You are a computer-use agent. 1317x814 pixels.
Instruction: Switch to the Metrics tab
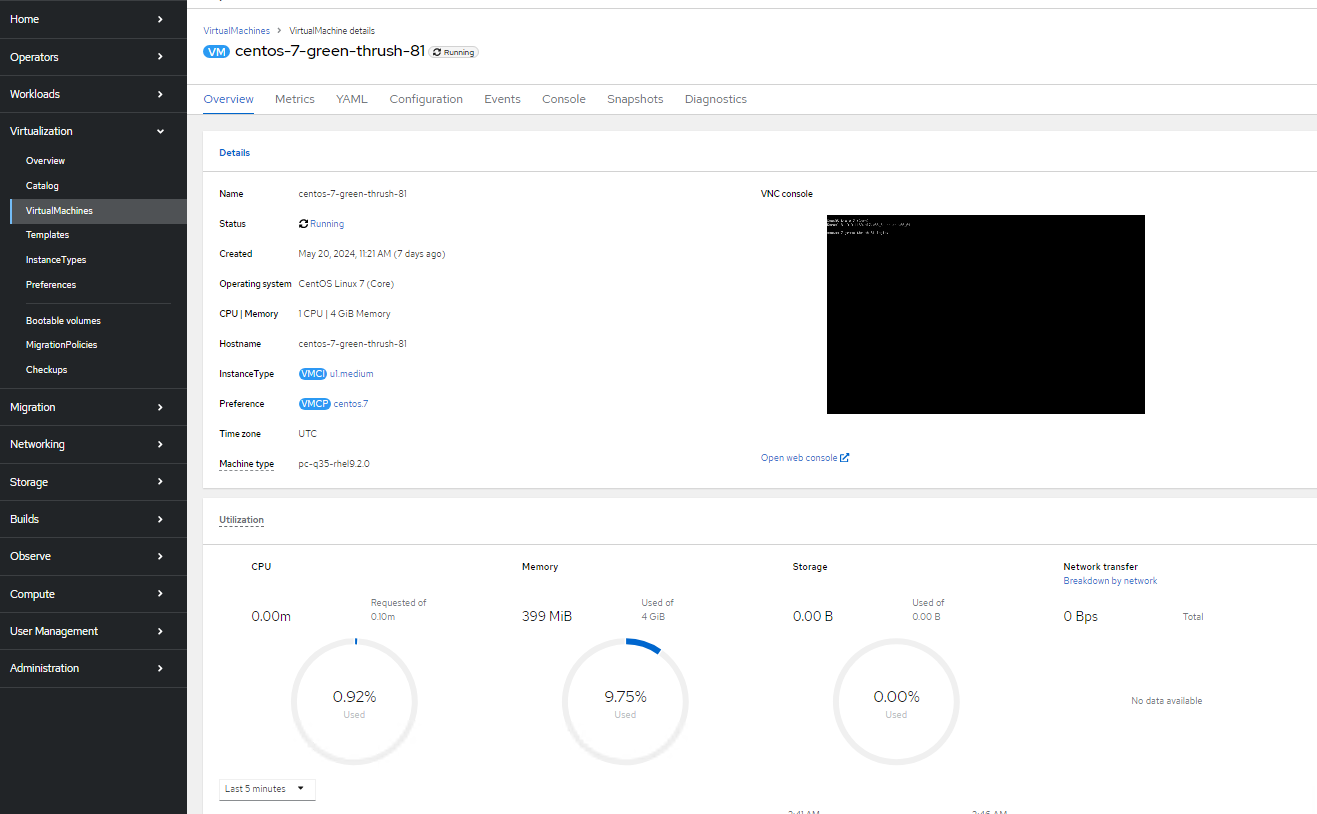click(295, 99)
